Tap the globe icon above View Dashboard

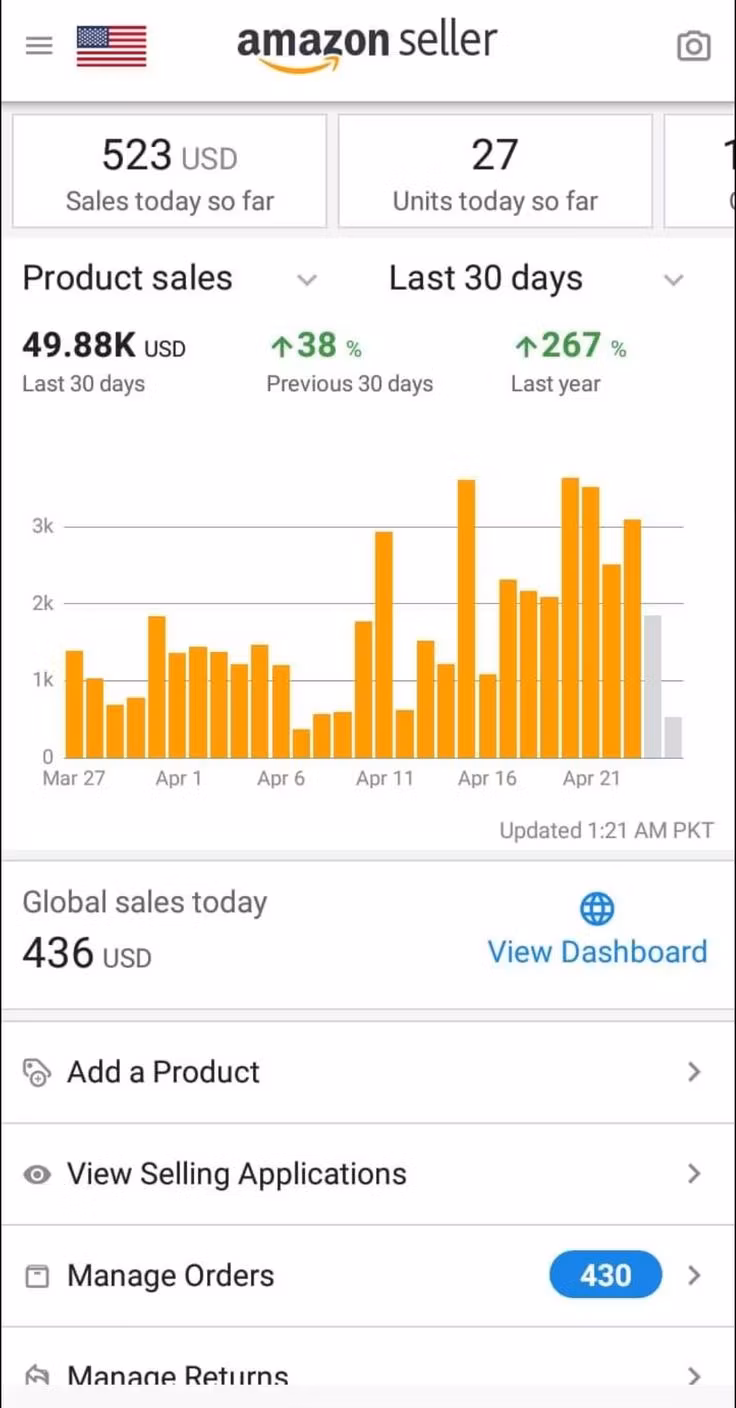[x=597, y=909]
